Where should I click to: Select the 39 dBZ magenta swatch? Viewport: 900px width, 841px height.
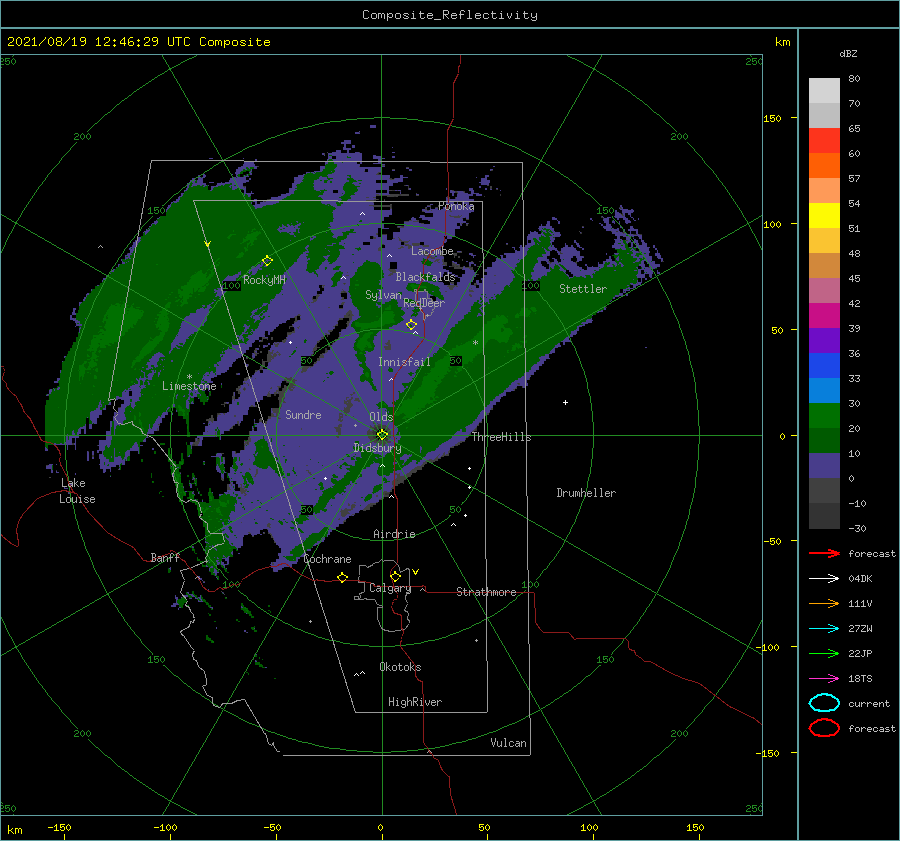pyautogui.click(x=824, y=315)
